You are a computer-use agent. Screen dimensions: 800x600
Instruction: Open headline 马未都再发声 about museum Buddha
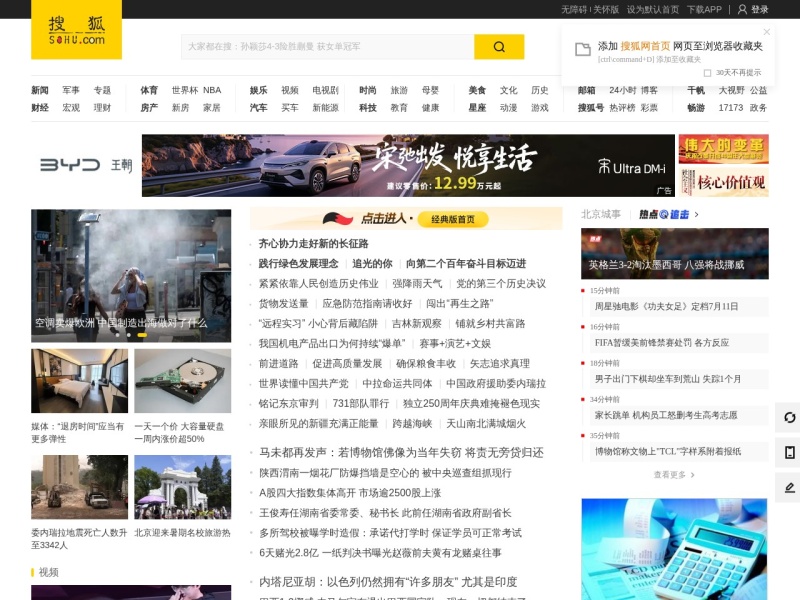(401, 453)
